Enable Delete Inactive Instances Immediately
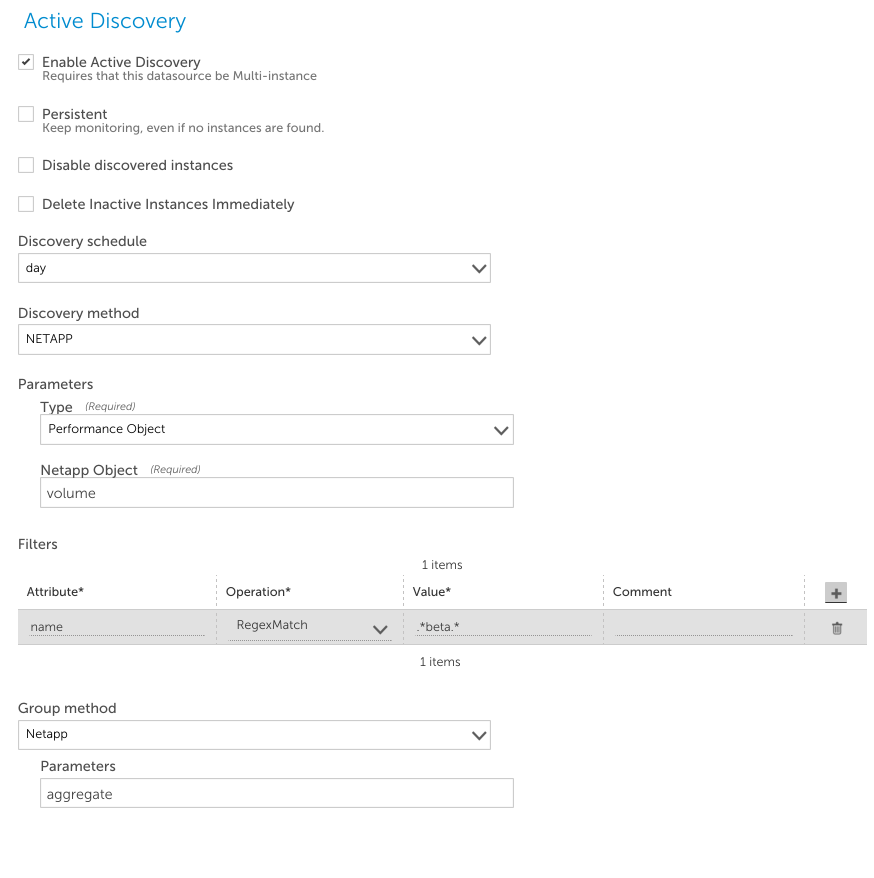 pos(26,204)
